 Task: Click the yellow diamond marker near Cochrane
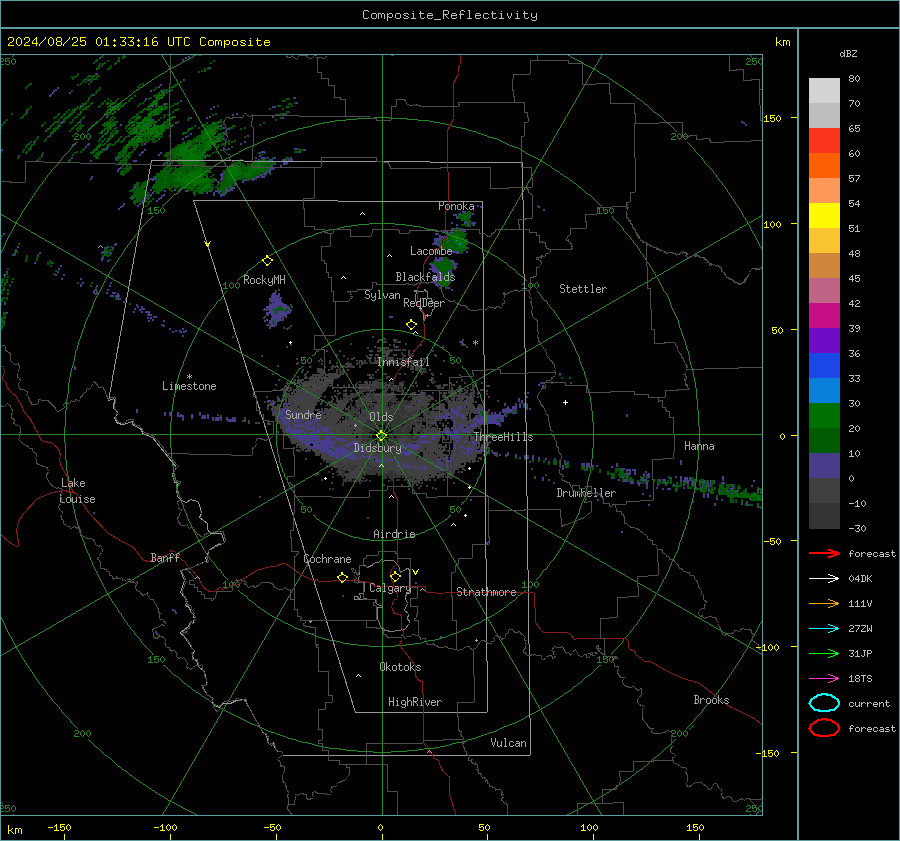click(343, 577)
